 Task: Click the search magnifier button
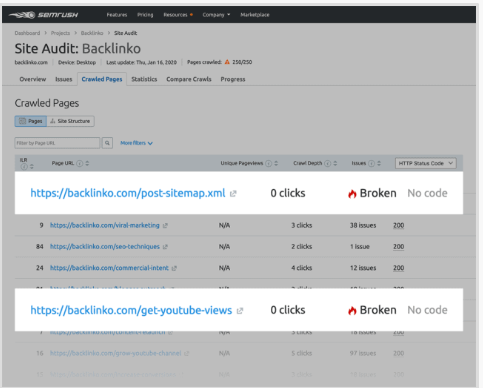pyautogui.click(x=107, y=143)
